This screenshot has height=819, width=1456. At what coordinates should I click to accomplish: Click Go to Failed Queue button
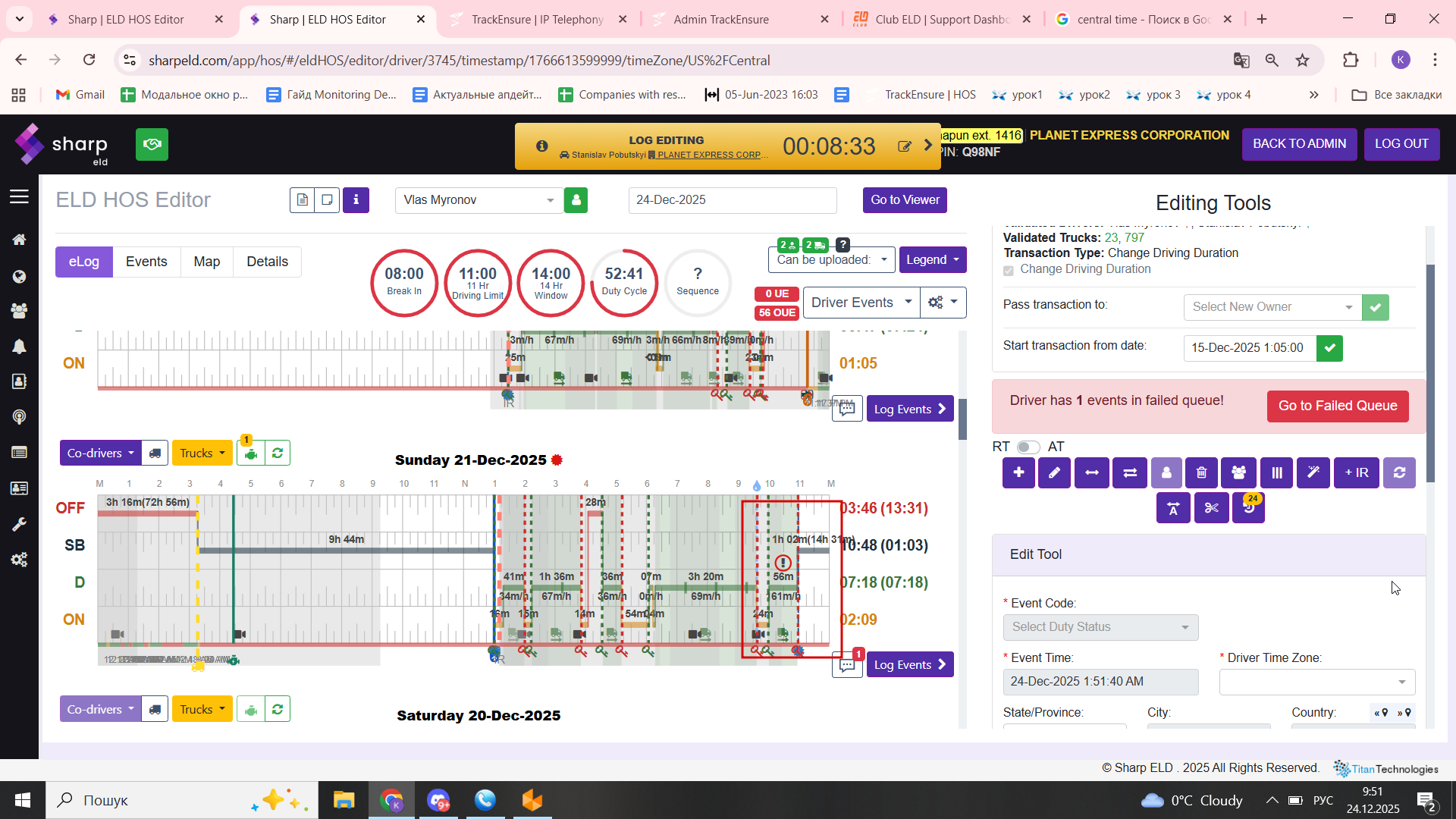(1337, 406)
